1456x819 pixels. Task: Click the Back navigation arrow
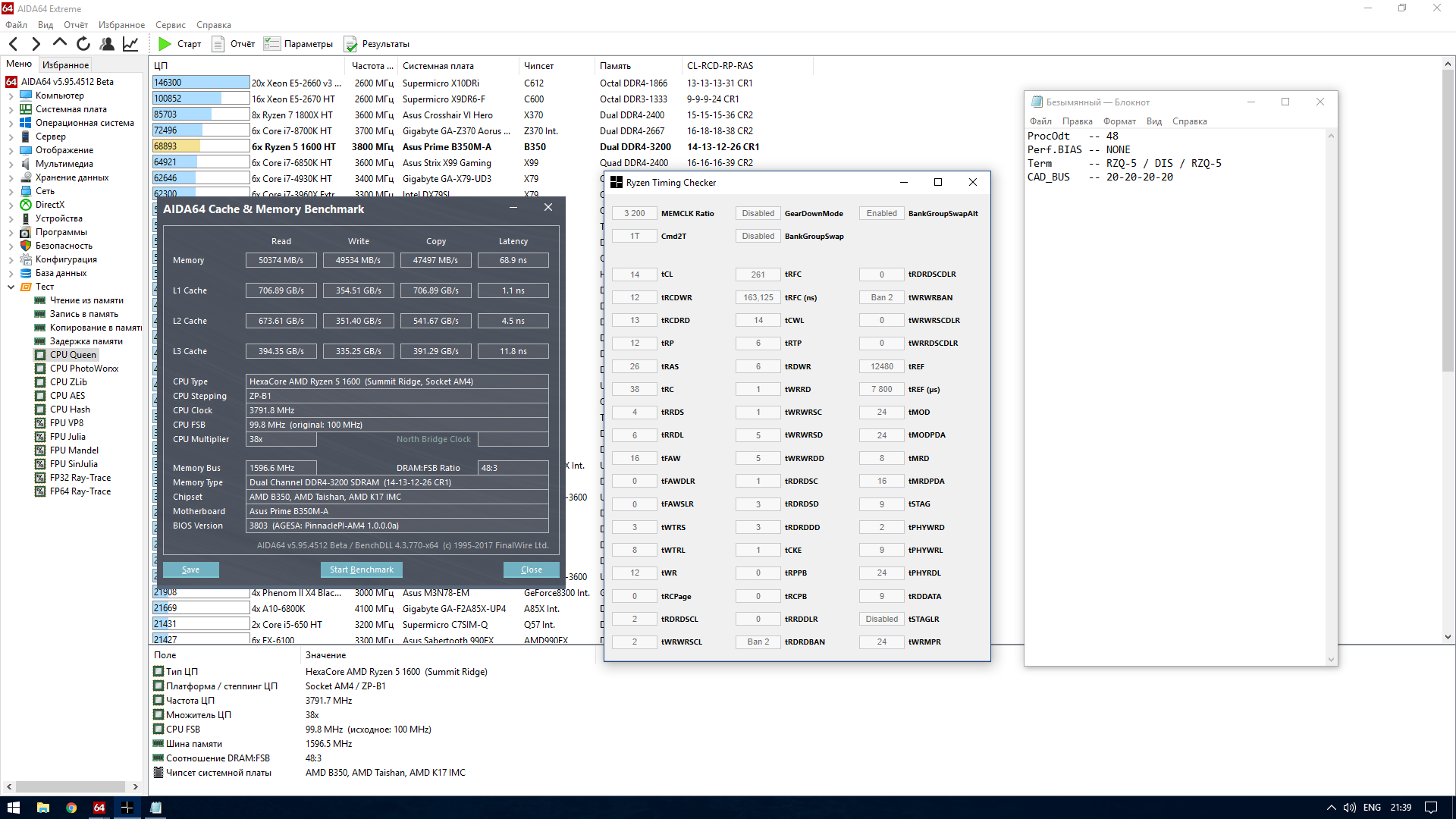pyautogui.click(x=14, y=44)
